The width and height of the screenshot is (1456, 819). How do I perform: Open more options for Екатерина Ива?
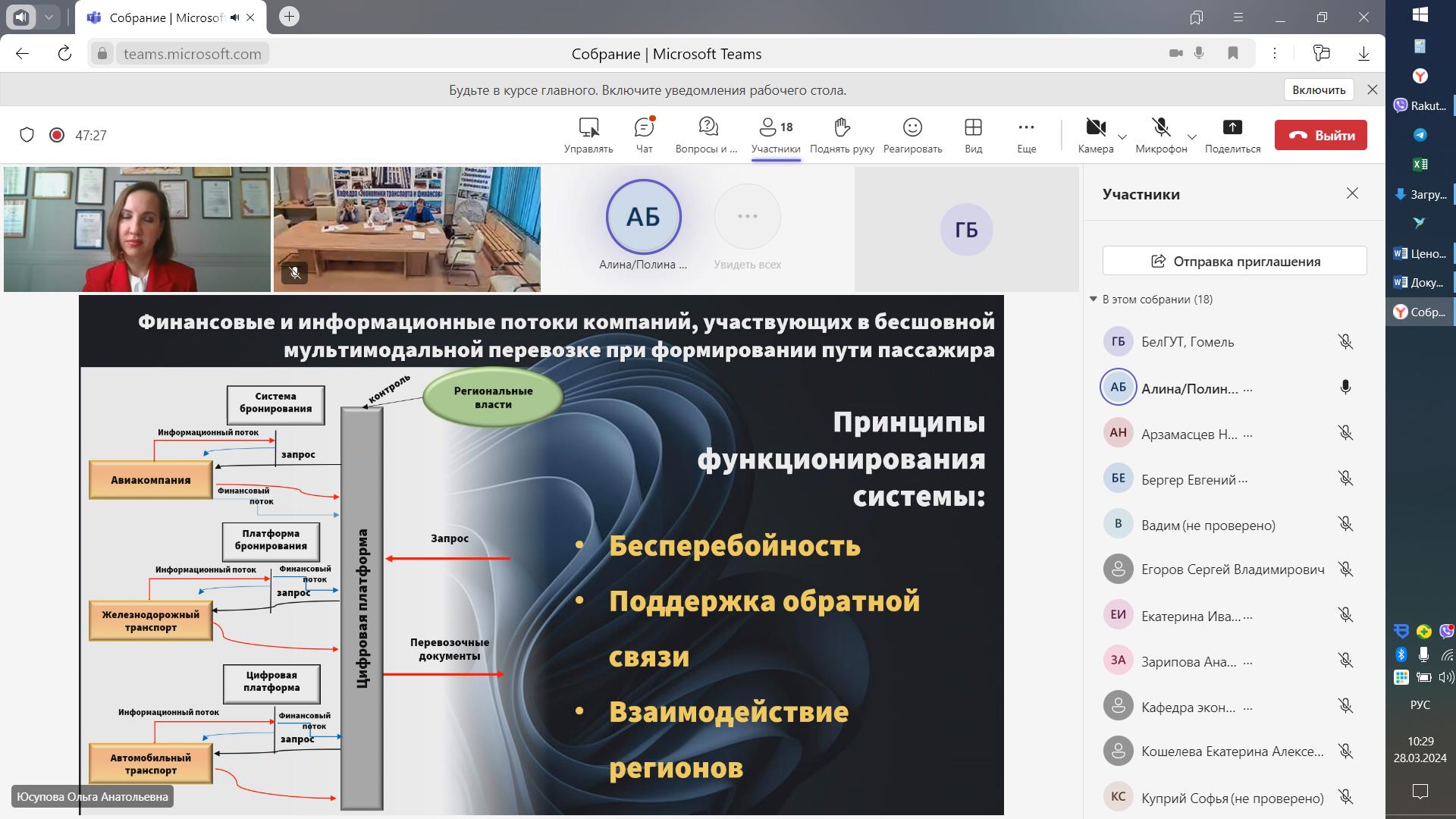point(1248,617)
